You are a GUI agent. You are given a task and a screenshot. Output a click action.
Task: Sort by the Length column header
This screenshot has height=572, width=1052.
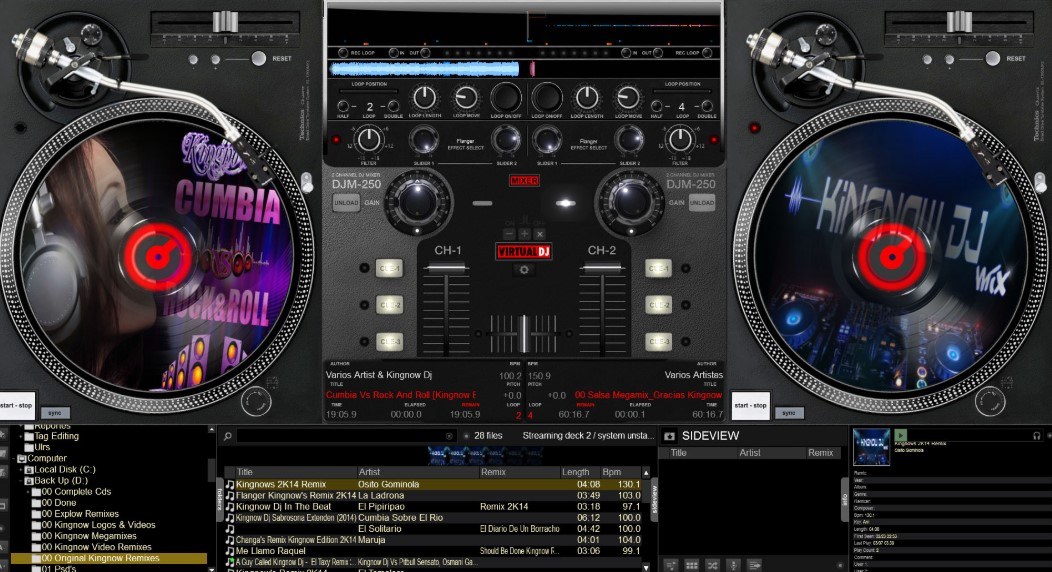[580, 472]
